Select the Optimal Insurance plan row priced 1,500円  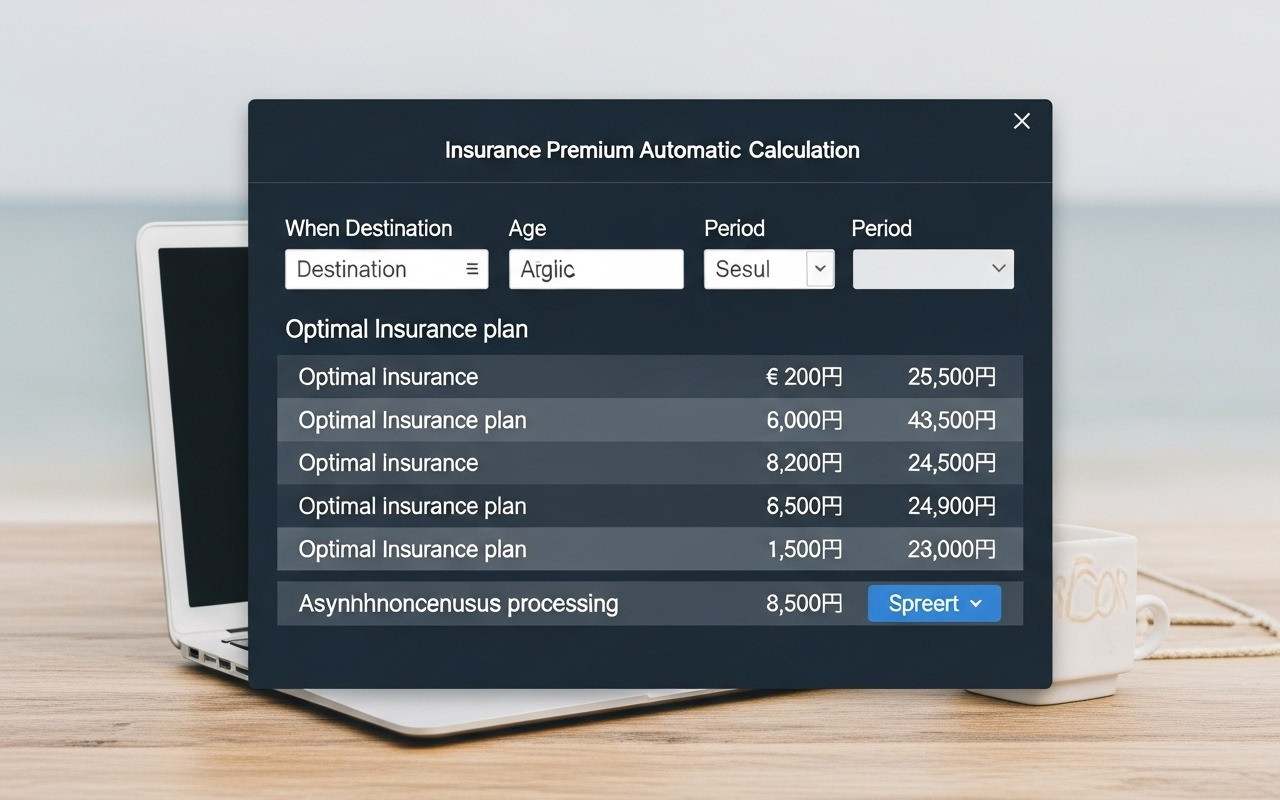point(412,549)
